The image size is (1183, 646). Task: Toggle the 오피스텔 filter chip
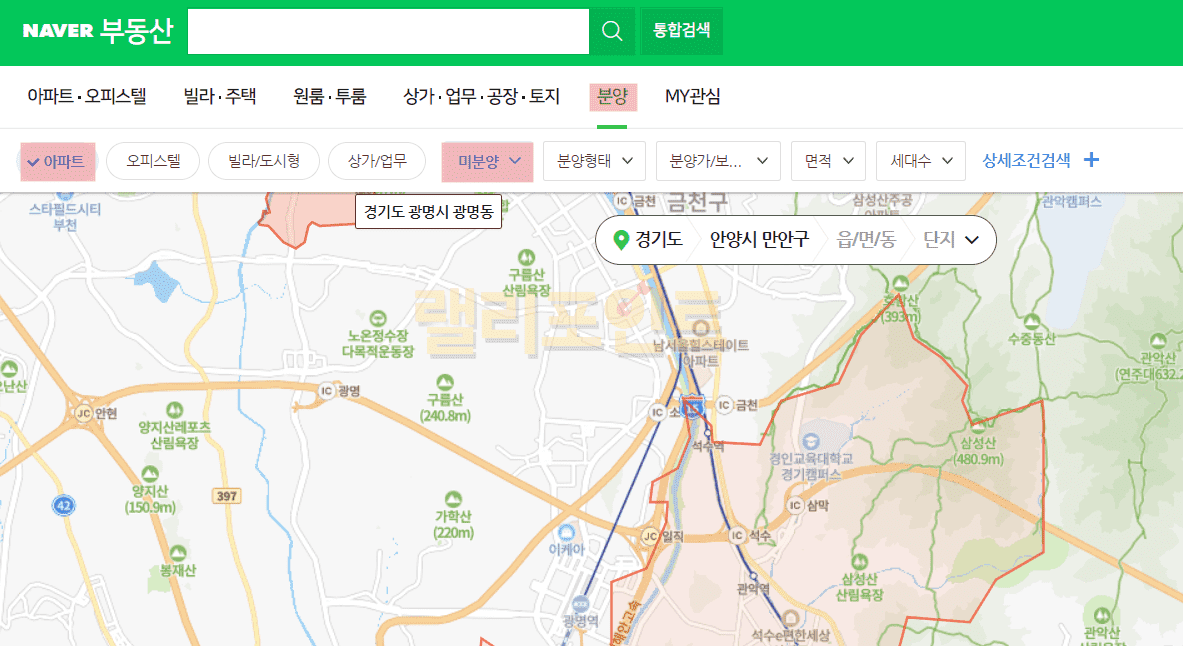153,161
